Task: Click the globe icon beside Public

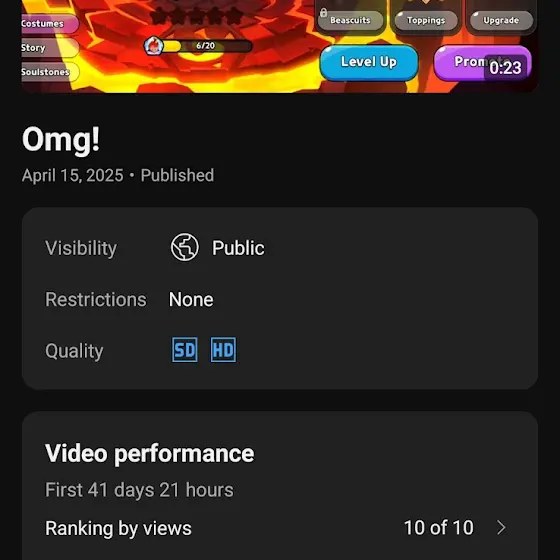Action: 184,247
